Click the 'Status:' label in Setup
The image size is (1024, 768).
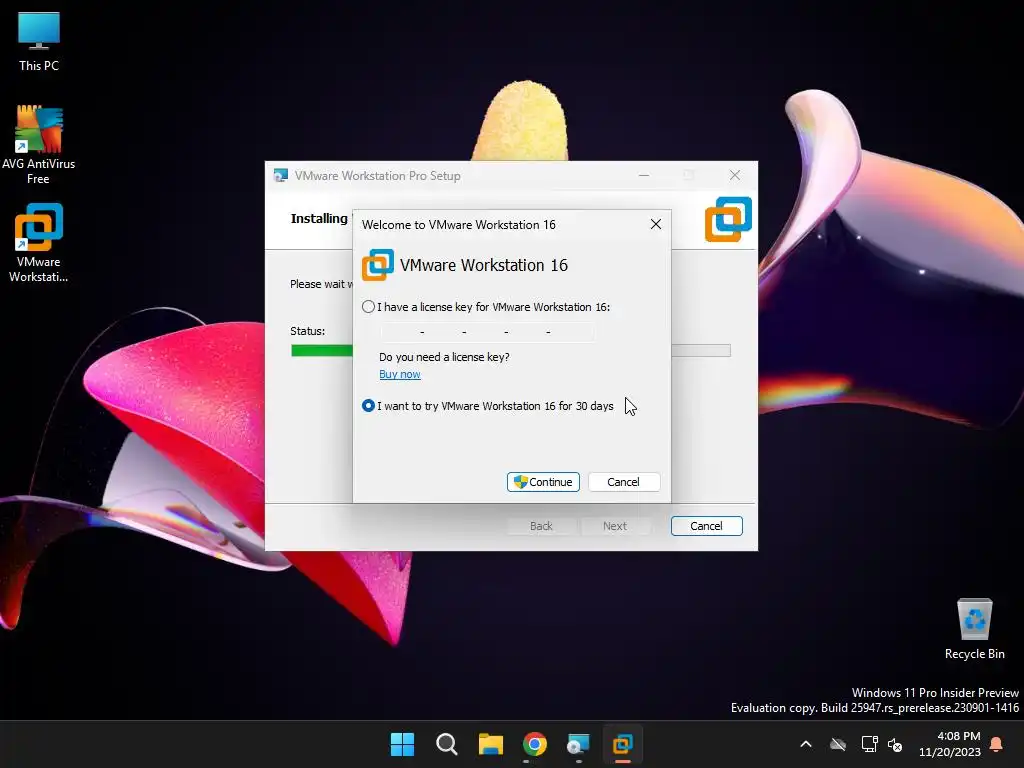(x=308, y=331)
